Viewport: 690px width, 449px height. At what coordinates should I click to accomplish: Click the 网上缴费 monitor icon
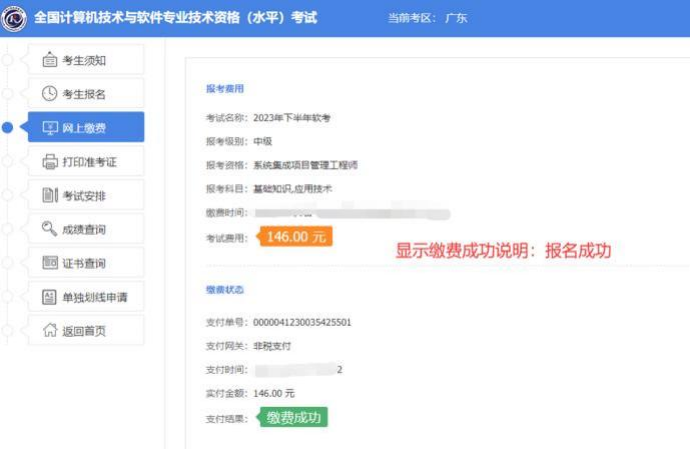click(50, 128)
